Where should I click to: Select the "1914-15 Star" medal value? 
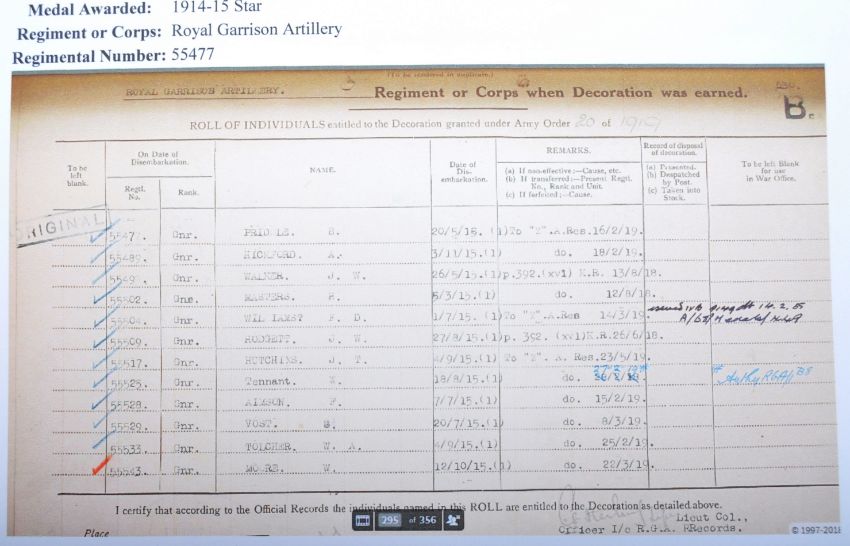coord(209,8)
